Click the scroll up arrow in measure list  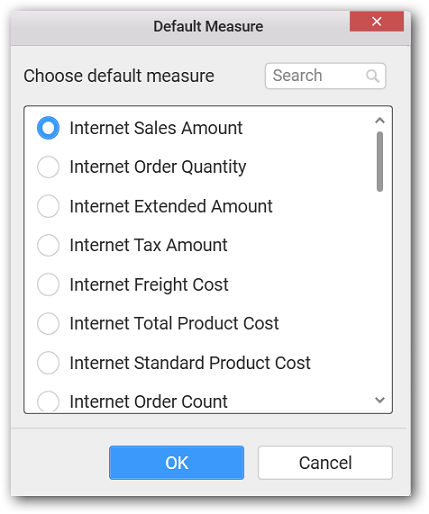click(380, 120)
